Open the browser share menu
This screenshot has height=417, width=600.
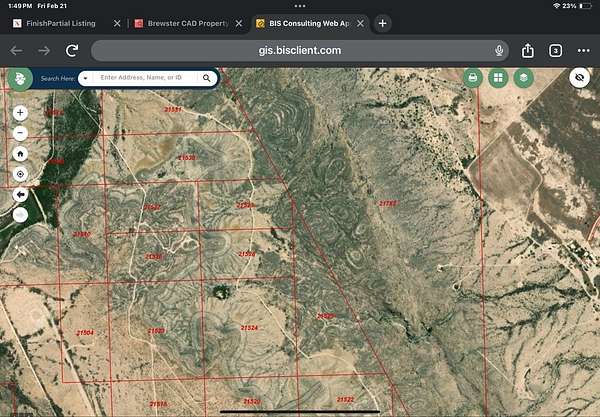coord(528,50)
